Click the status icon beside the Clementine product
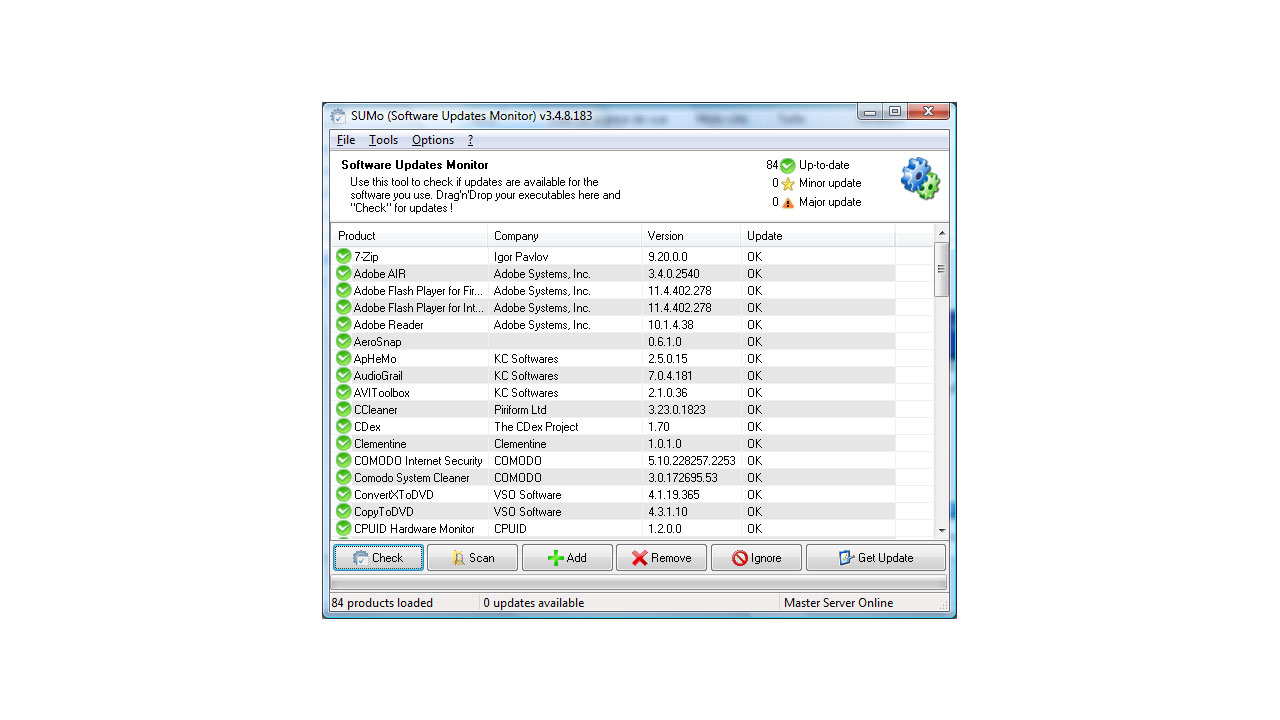The width and height of the screenshot is (1280, 720). point(344,443)
